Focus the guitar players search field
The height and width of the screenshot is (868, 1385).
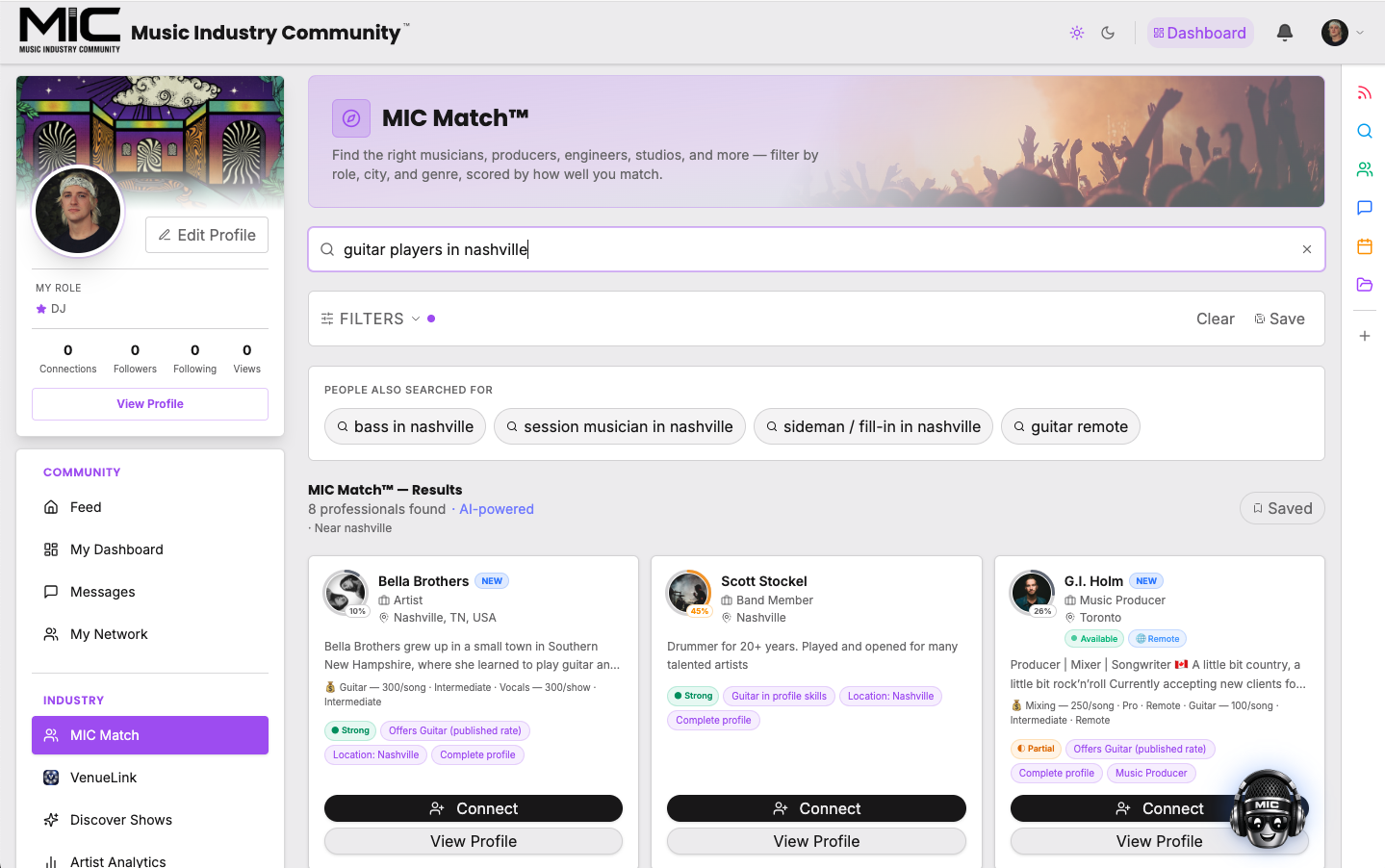(x=816, y=249)
